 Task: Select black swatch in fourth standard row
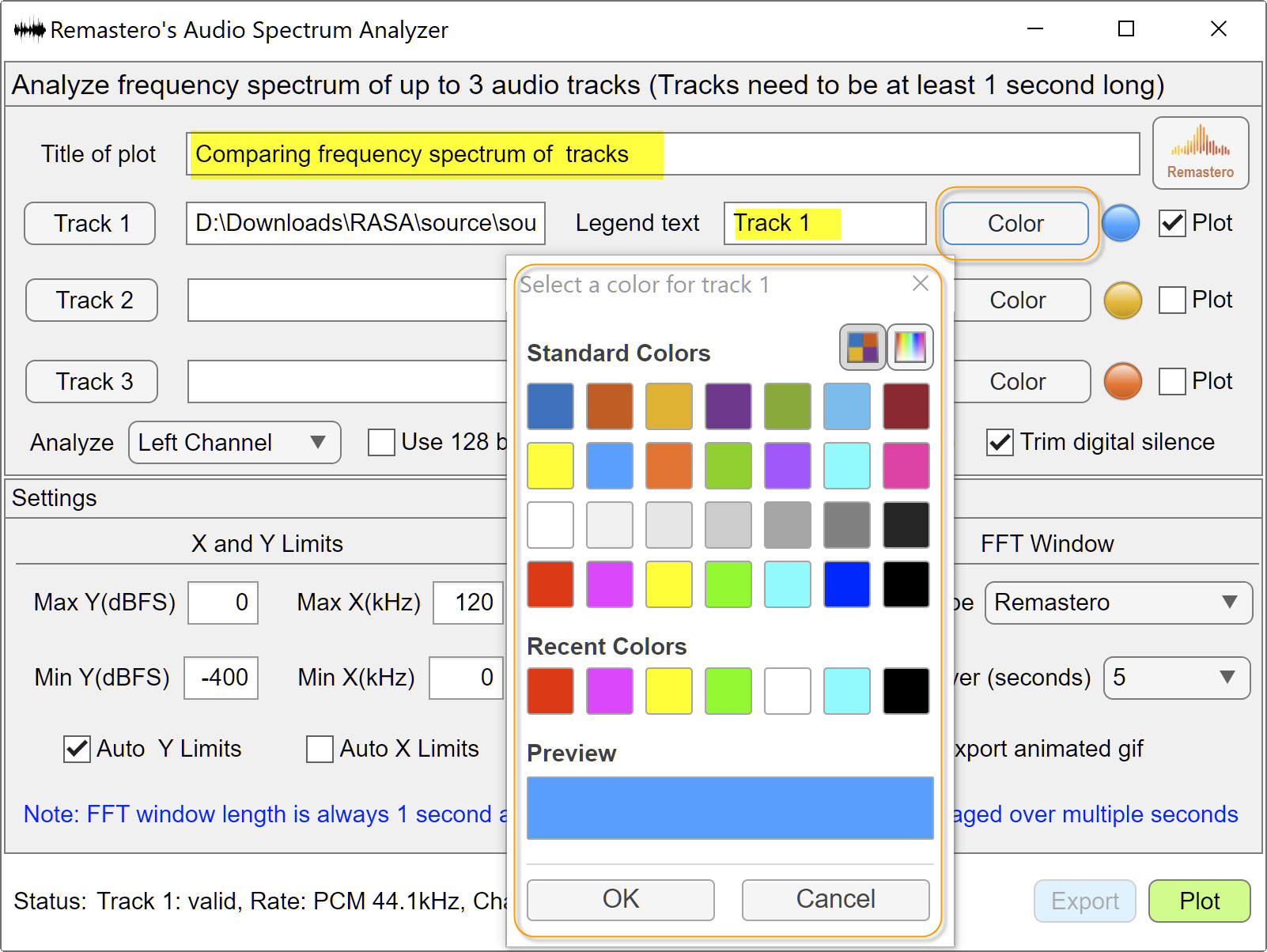pyautogui.click(x=906, y=584)
